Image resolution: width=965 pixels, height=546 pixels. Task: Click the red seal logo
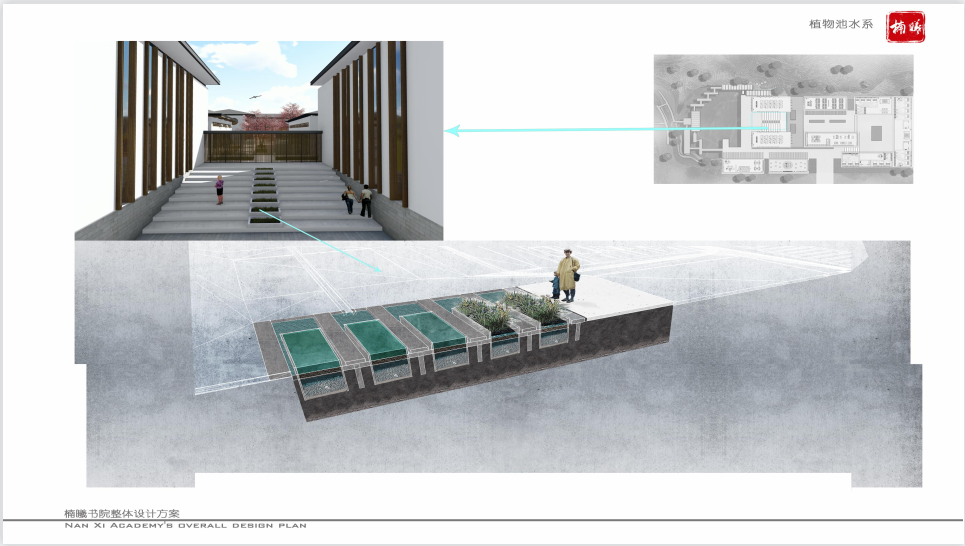coord(906,27)
